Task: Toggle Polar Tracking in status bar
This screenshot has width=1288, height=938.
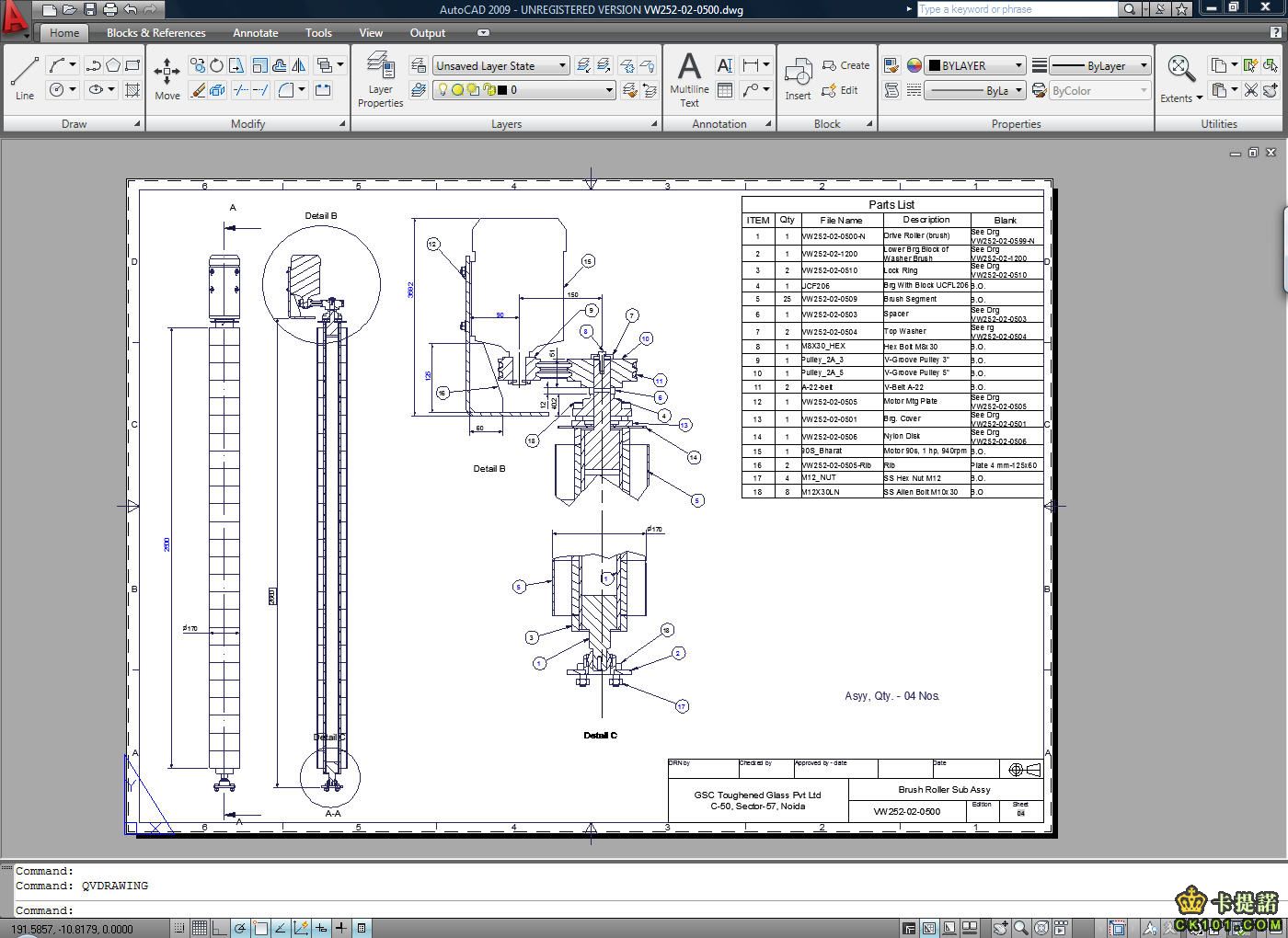Action: (240, 928)
